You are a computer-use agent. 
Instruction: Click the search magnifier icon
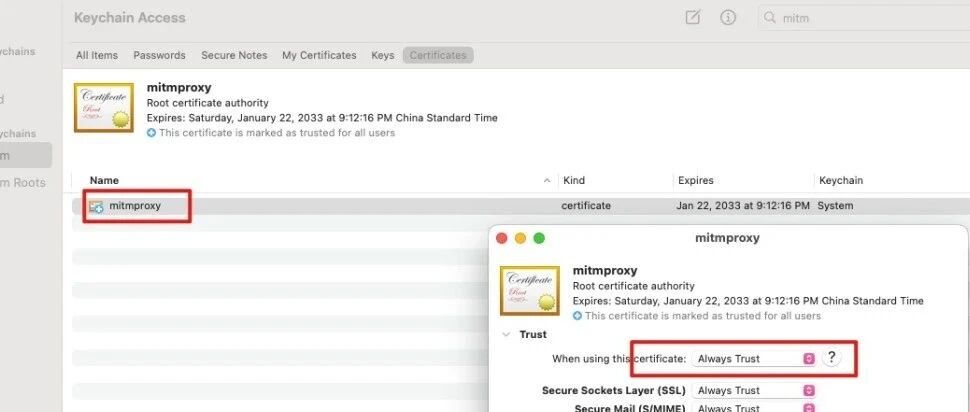(770, 18)
